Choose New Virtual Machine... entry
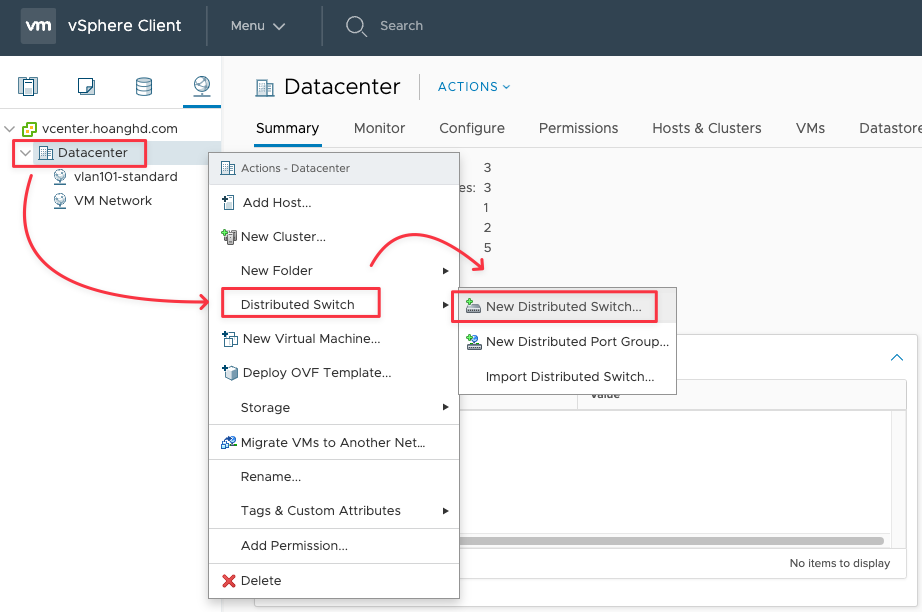 point(334,339)
